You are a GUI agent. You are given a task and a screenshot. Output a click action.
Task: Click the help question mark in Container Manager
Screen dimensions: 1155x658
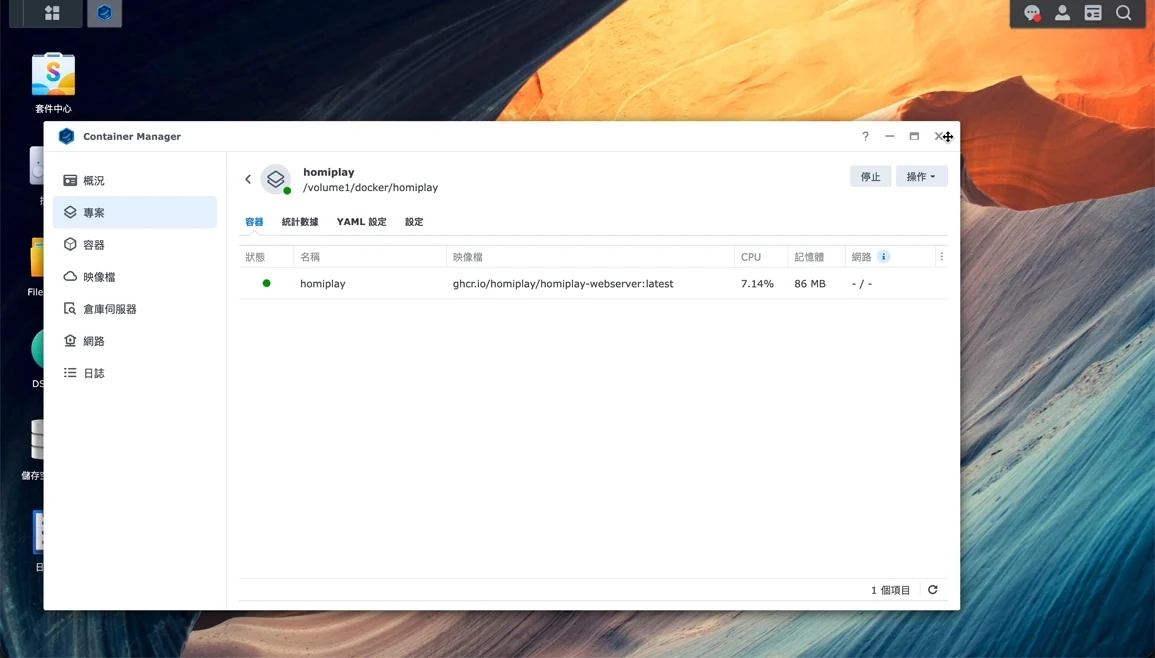click(866, 136)
